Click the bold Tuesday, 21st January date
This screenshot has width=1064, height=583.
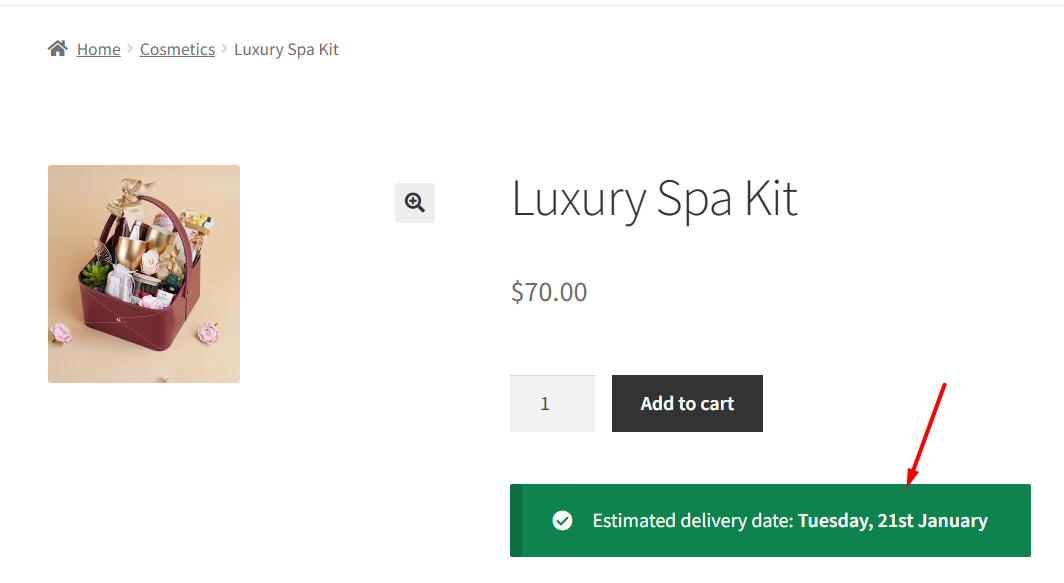892,521
